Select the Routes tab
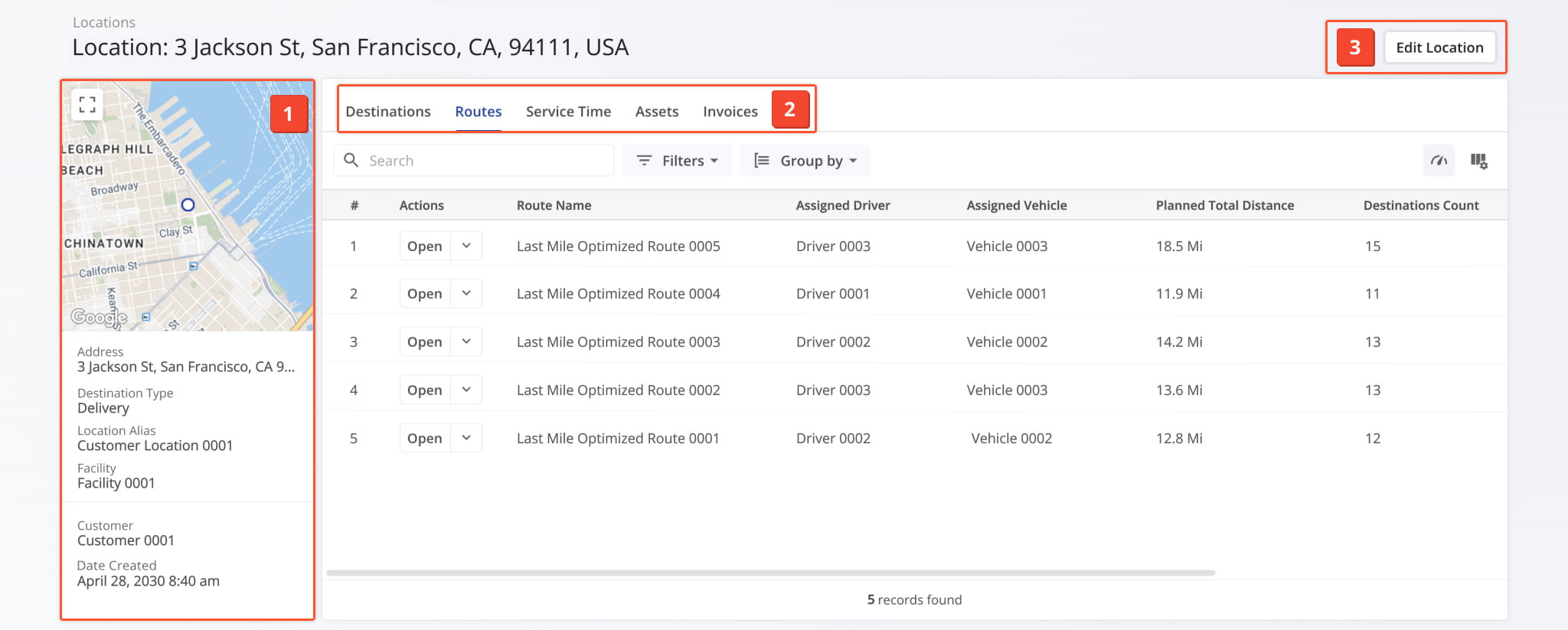This screenshot has width=1568, height=630. [479, 112]
